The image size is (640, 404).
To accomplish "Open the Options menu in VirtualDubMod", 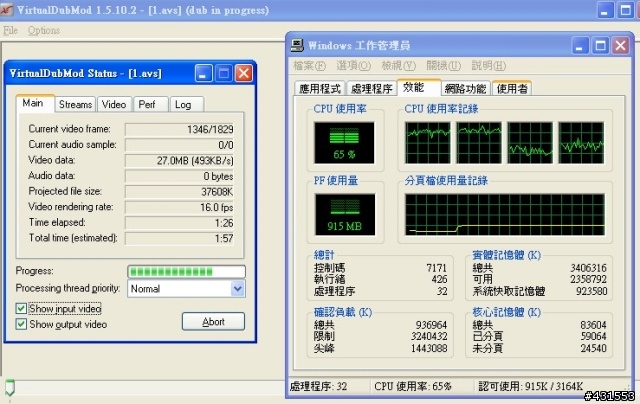I will 44,30.
